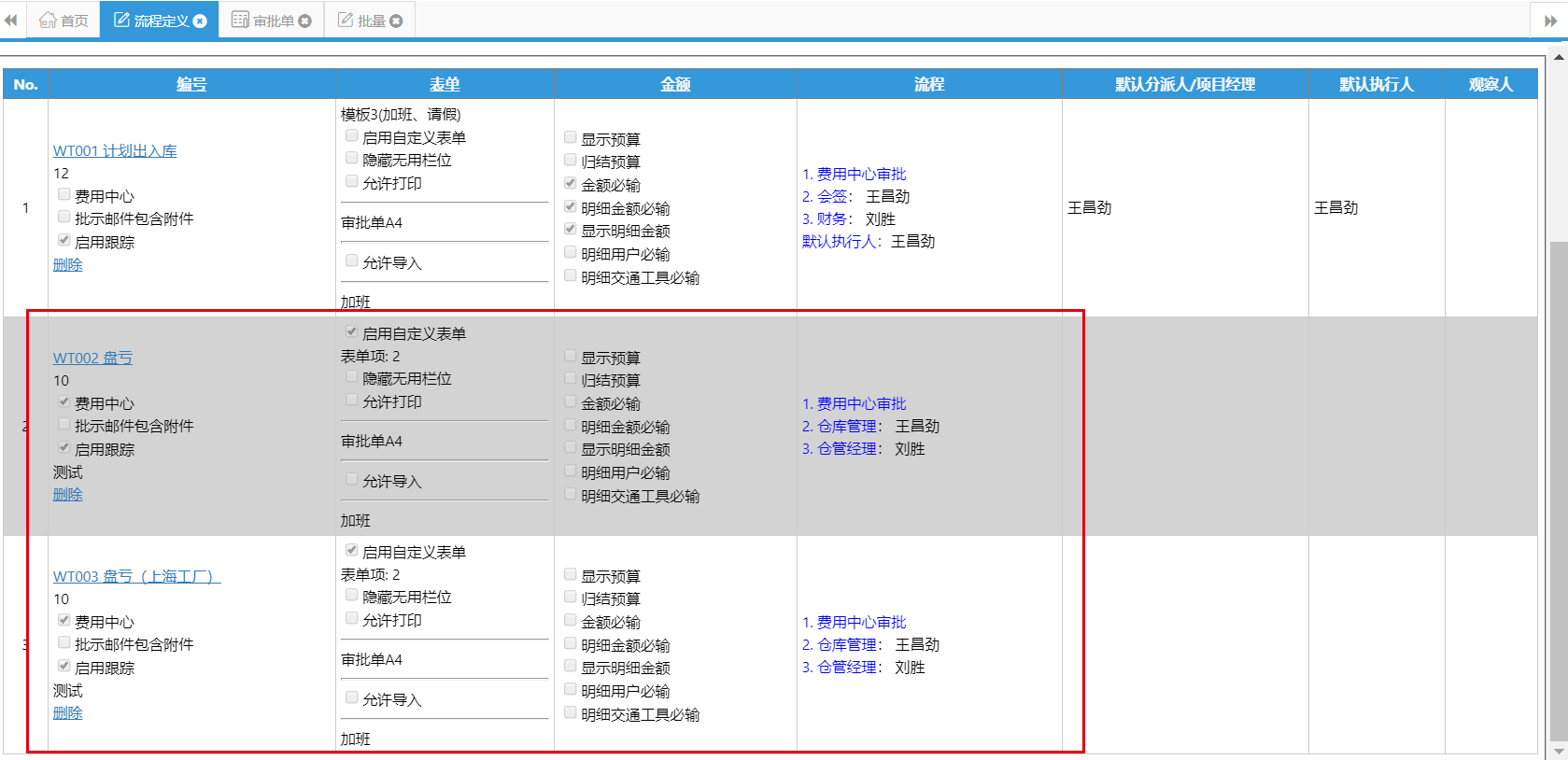Open WT003 盘亏（上海工厂） link
The image size is (1568, 760).
pos(136,576)
